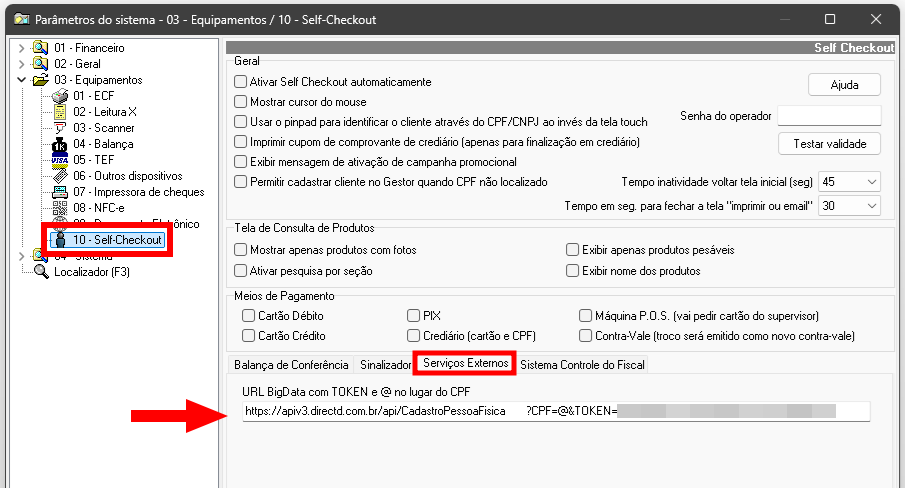Check Usar o pinpad para identificar cliente
The height and width of the screenshot is (488, 905).
(x=241, y=122)
